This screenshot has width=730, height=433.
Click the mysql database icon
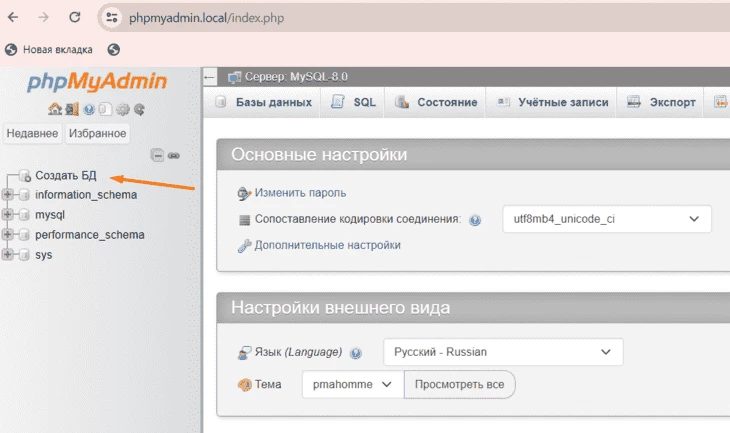(x=24, y=215)
